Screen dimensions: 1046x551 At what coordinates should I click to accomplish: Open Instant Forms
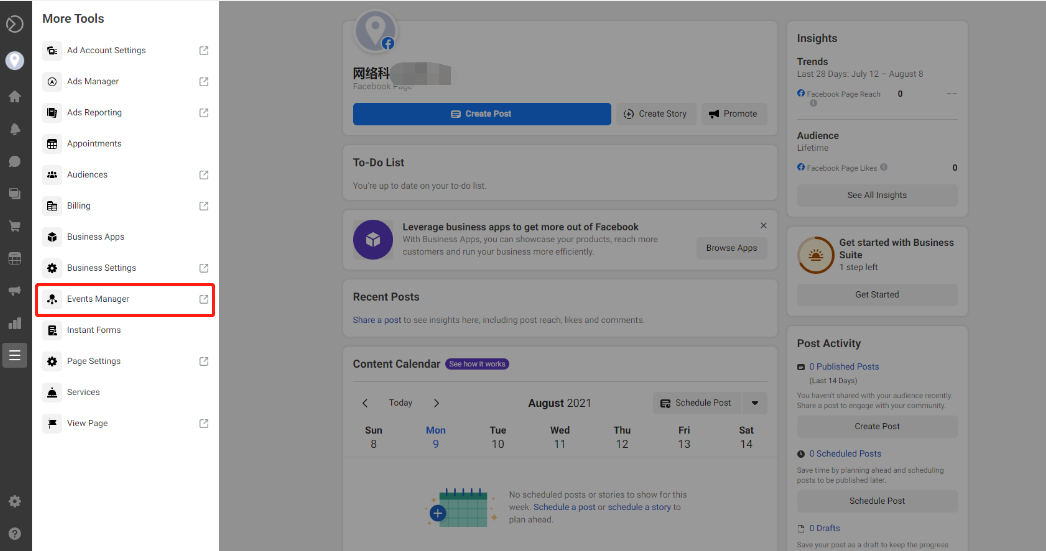(125, 330)
